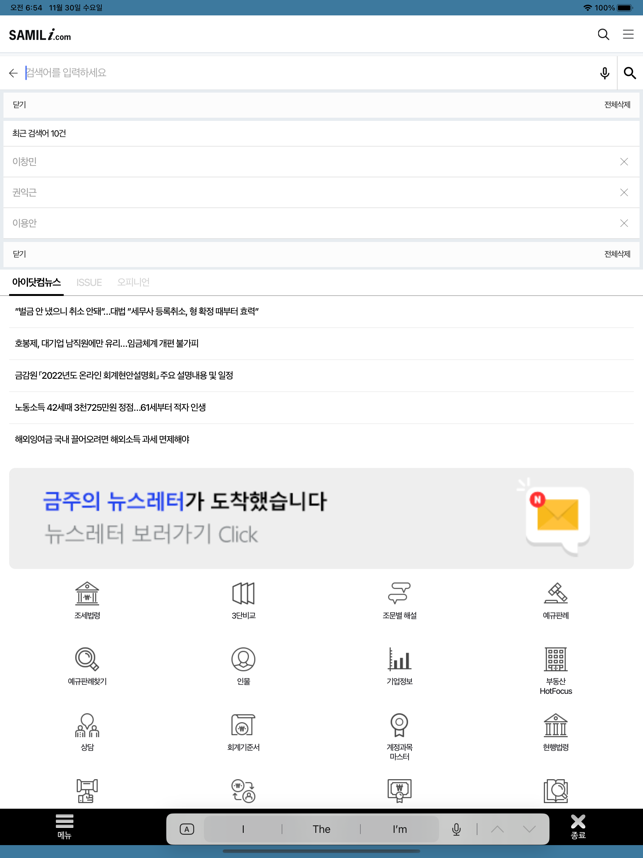Open the hamburger menu at top right

pos(628,34)
